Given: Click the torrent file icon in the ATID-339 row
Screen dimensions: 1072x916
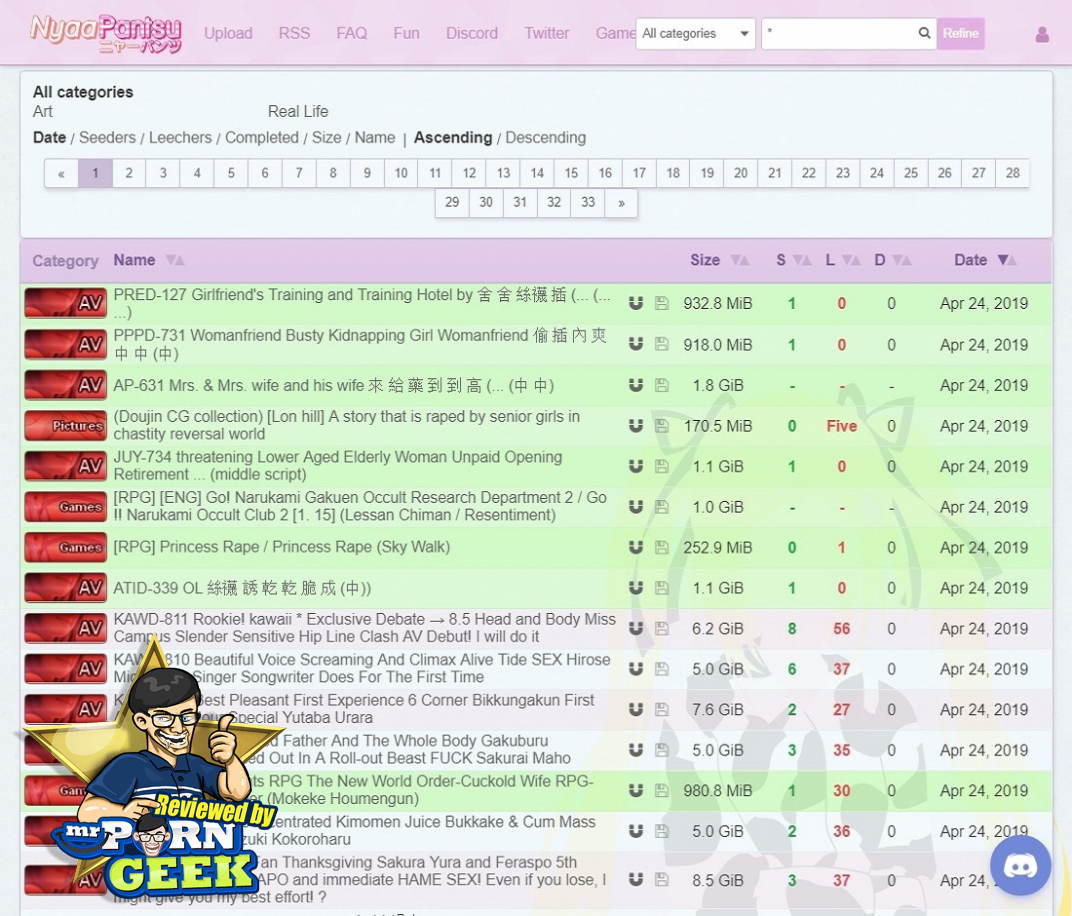Looking at the screenshot, I should coord(661,588).
